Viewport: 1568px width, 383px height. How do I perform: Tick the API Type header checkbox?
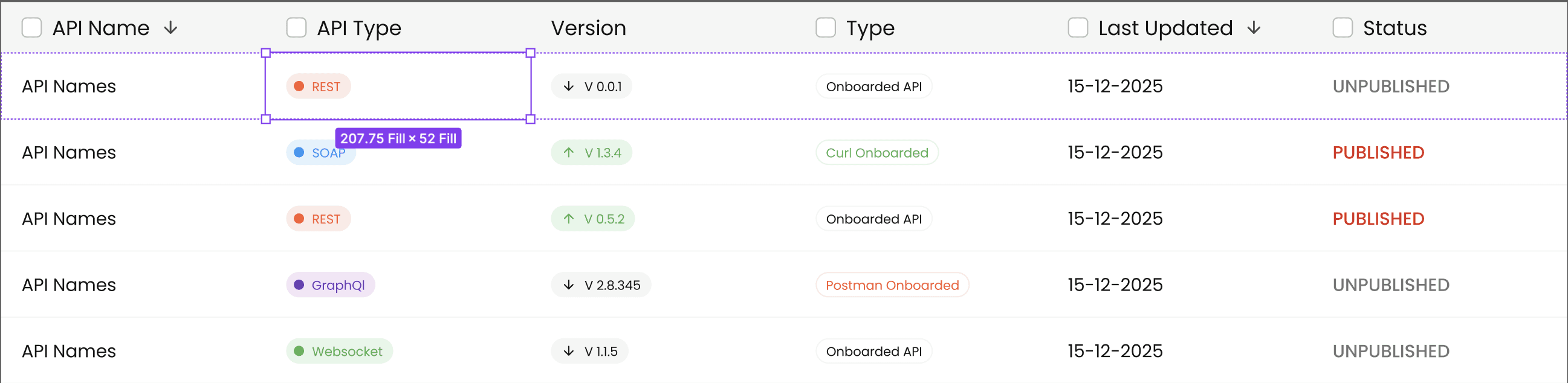(296, 28)
